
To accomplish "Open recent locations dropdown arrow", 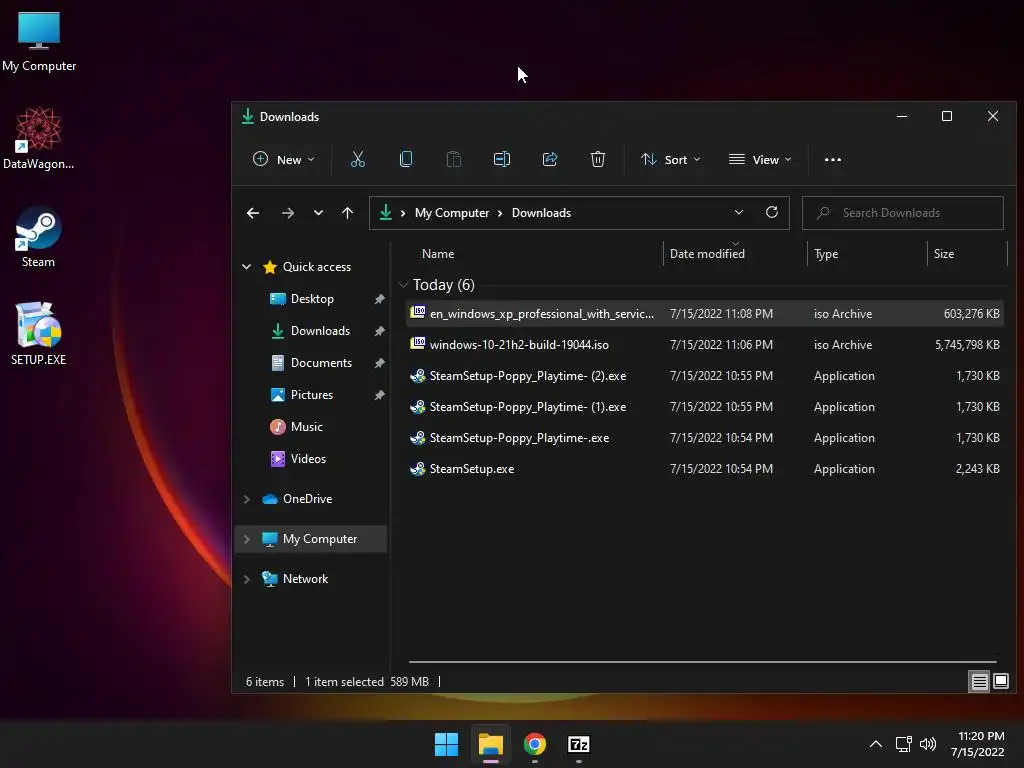I will pyautogui.click(x=318, y=213).
